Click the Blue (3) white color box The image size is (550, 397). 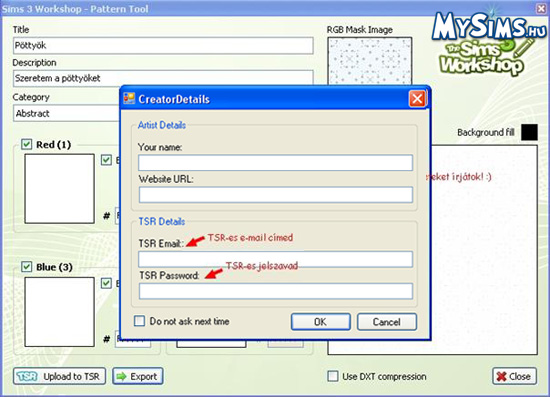(x=59, y=312)
